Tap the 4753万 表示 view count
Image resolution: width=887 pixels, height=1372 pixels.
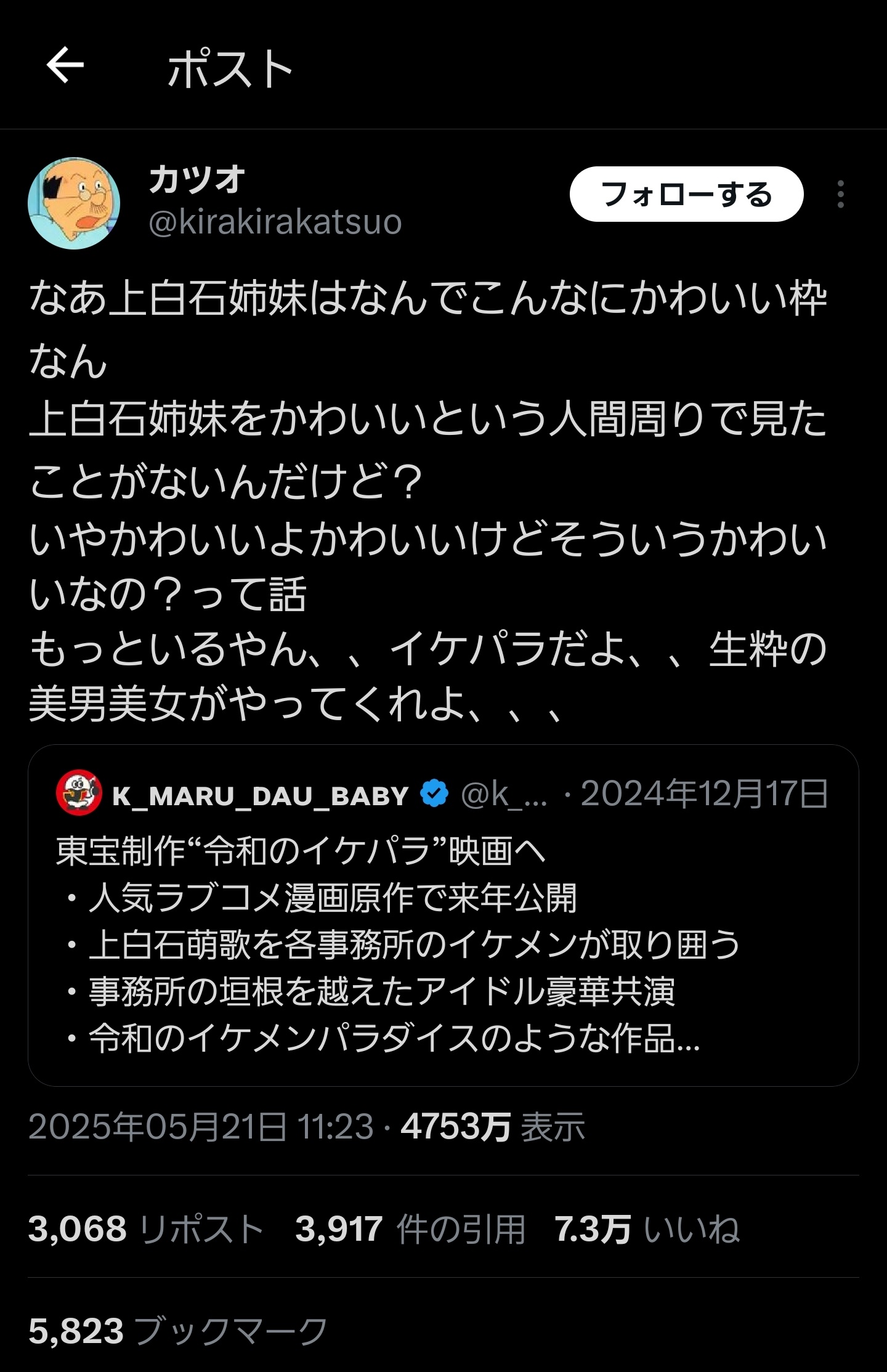coord(493,1126)
